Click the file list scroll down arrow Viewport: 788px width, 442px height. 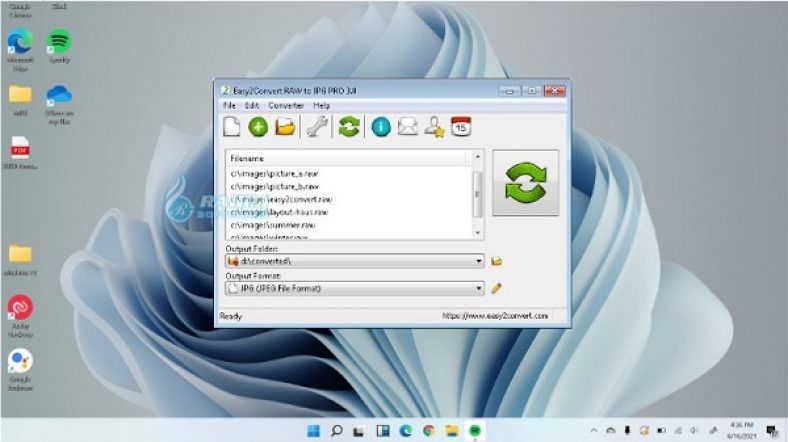coord(478,233)
